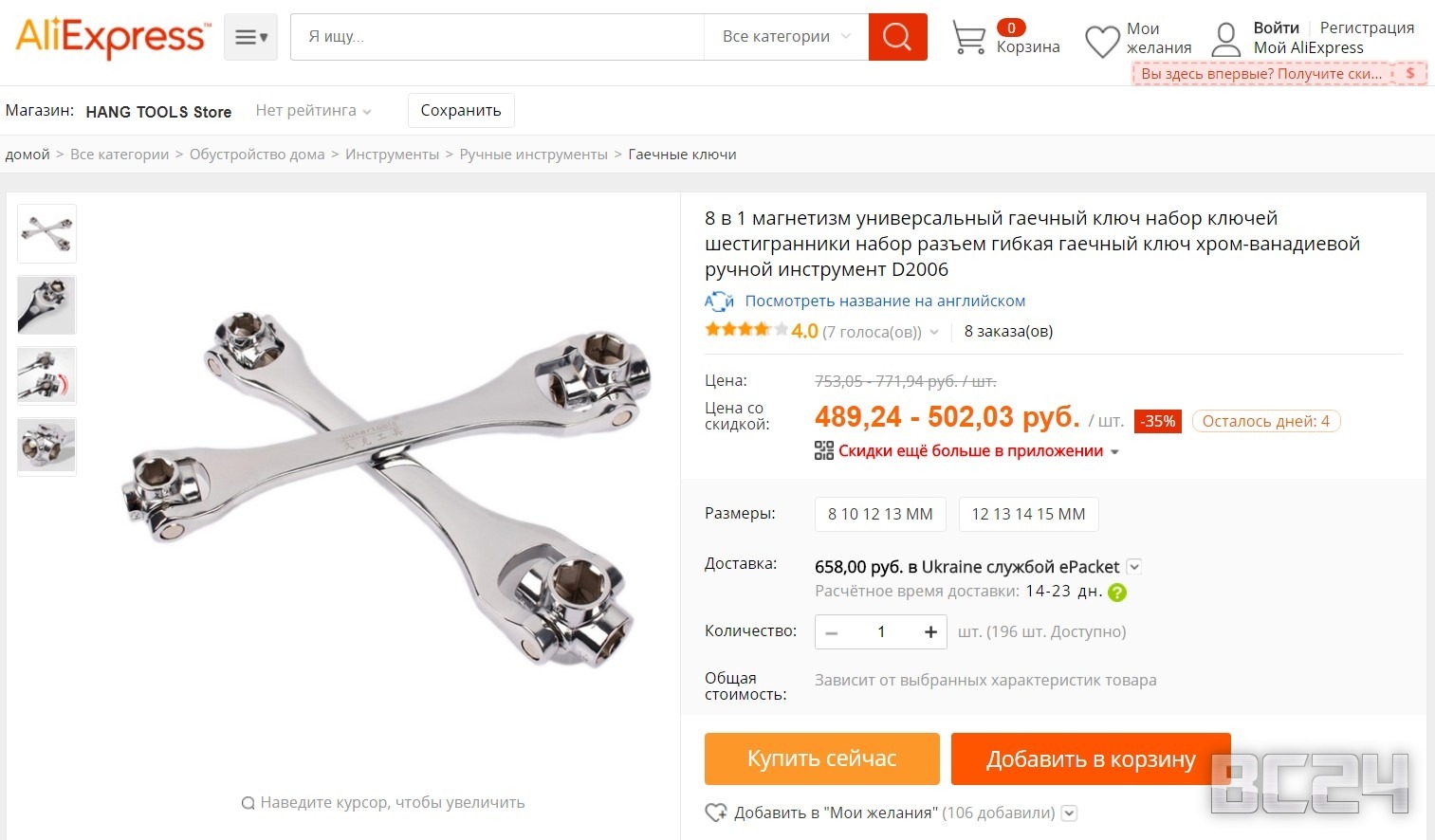Open the shopping cart icon
The height and width of the screenshot is (840, 1435).
click(x=968, y=38)
